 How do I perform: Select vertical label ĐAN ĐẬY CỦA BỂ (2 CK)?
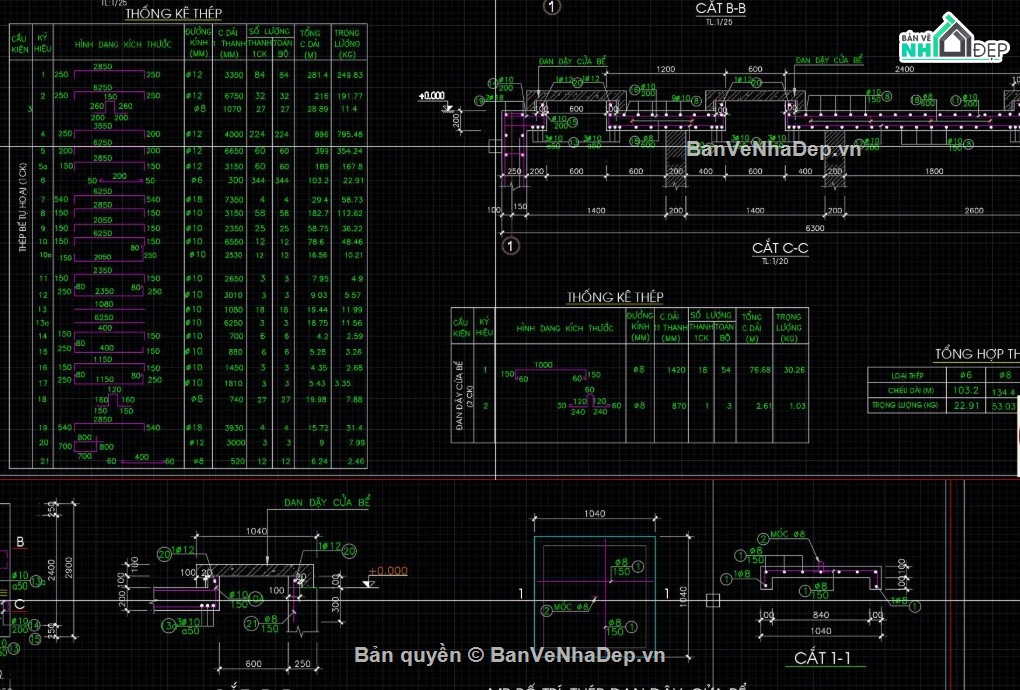[464, 395]
